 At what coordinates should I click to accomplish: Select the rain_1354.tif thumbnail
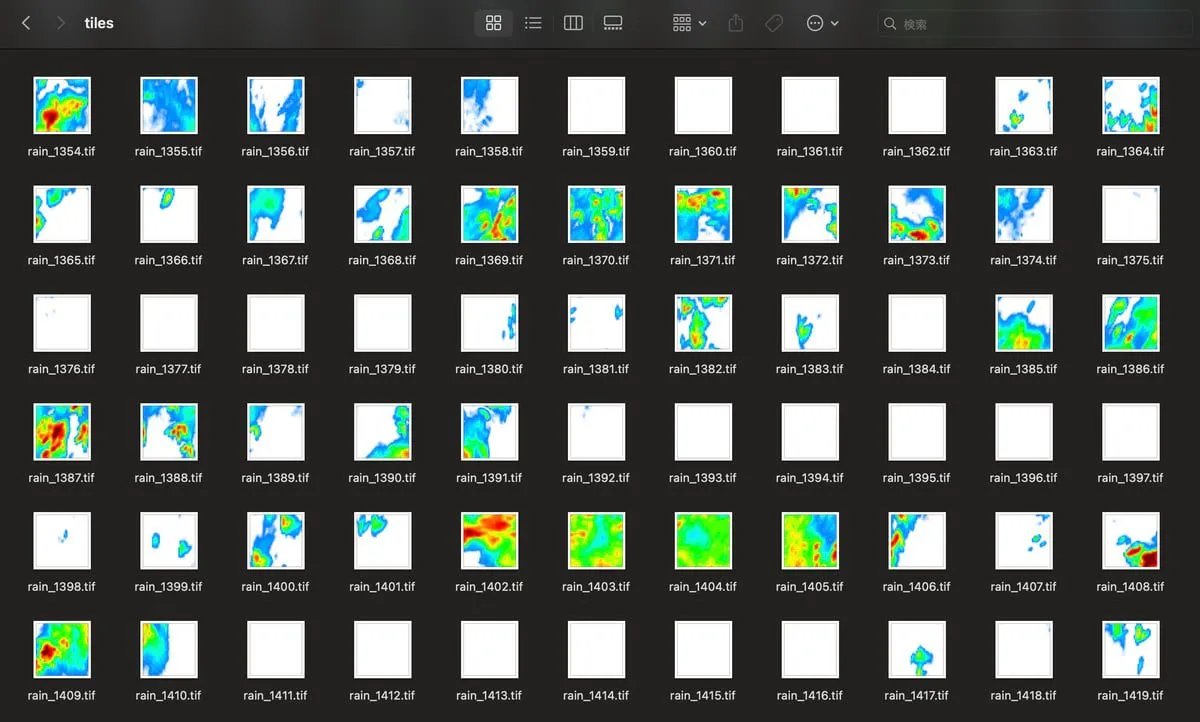pyautogui.click(x=62, y=105)
